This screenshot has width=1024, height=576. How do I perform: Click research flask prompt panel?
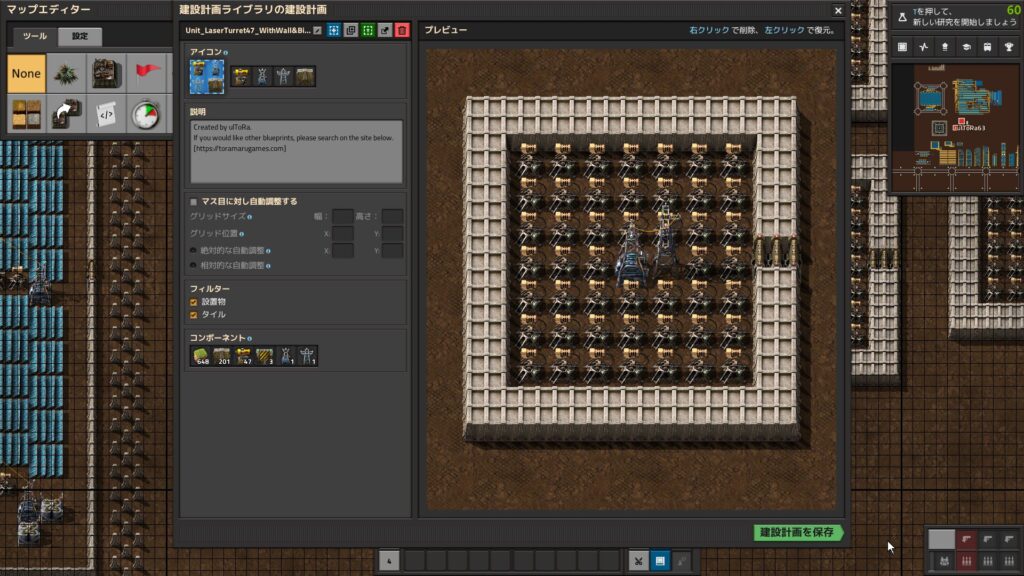[955, 17]
